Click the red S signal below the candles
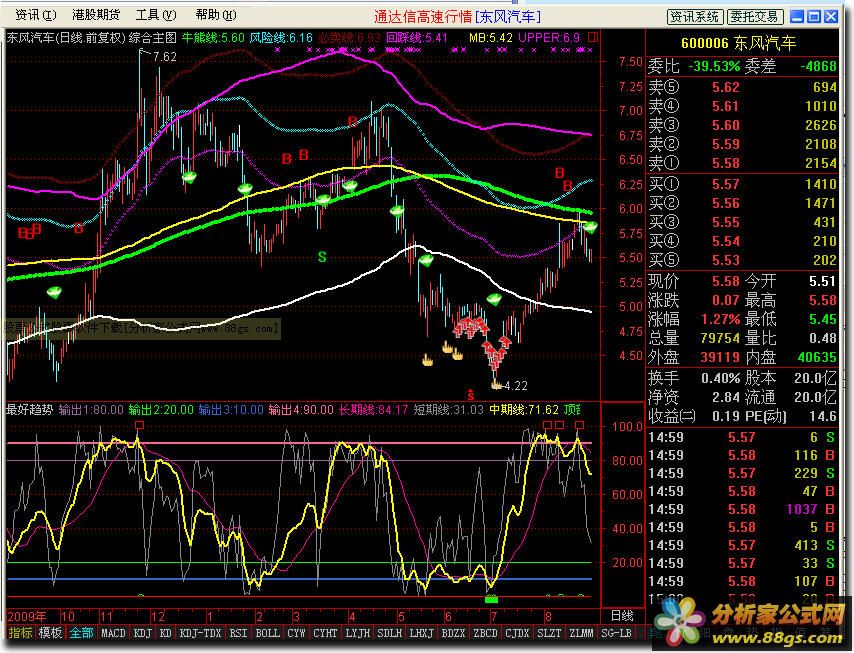Viewport: 854px width, 653px height. point(471,395)
